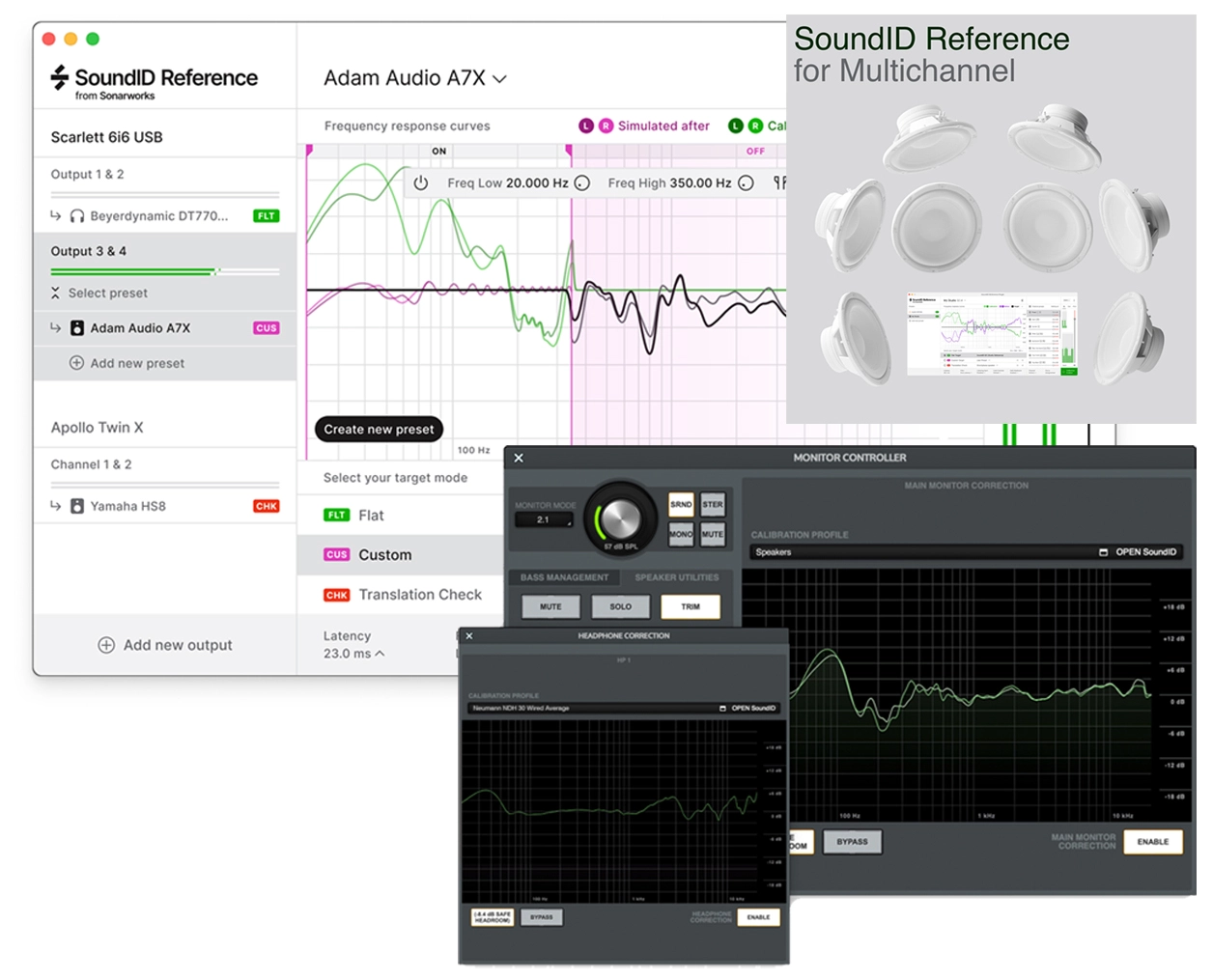
Task: Select Channel 1 & 2 under Apollo Twin X
Action: coord(165,465)
